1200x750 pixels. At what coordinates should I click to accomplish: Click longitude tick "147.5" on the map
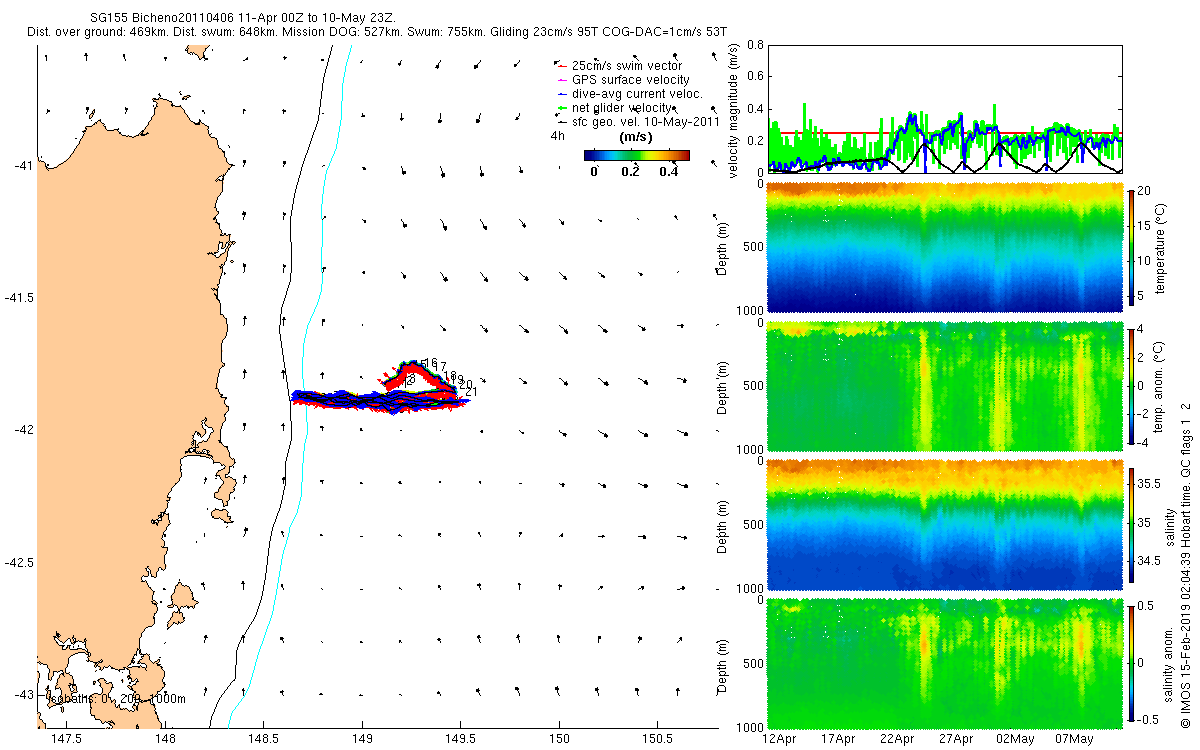pyautogui.click(x=67, y=739)
